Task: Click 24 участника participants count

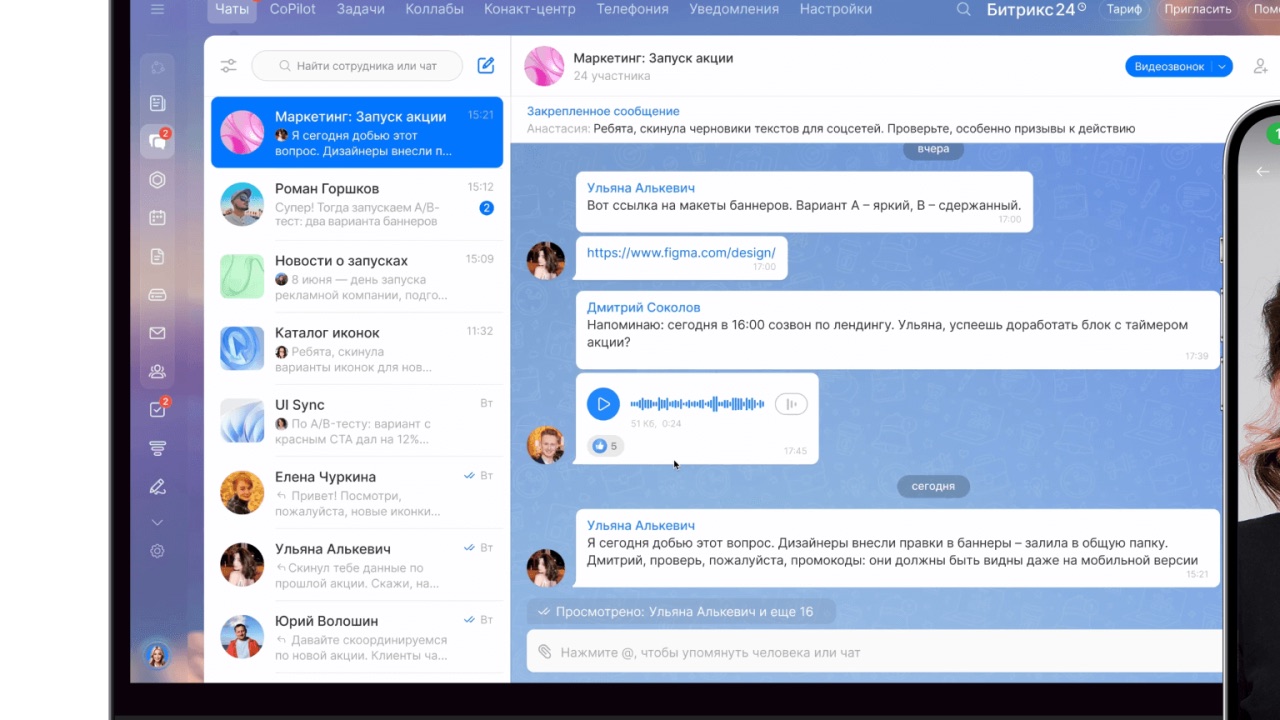Action: 612,76
